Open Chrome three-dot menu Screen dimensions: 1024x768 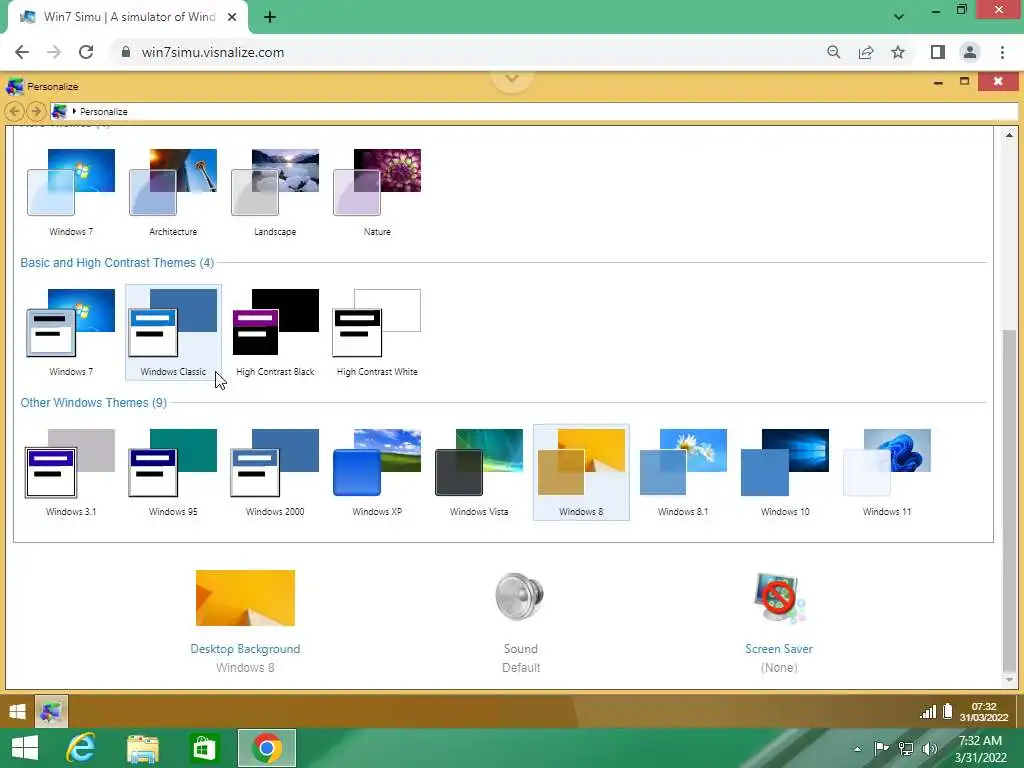[x=1002, y=52]
